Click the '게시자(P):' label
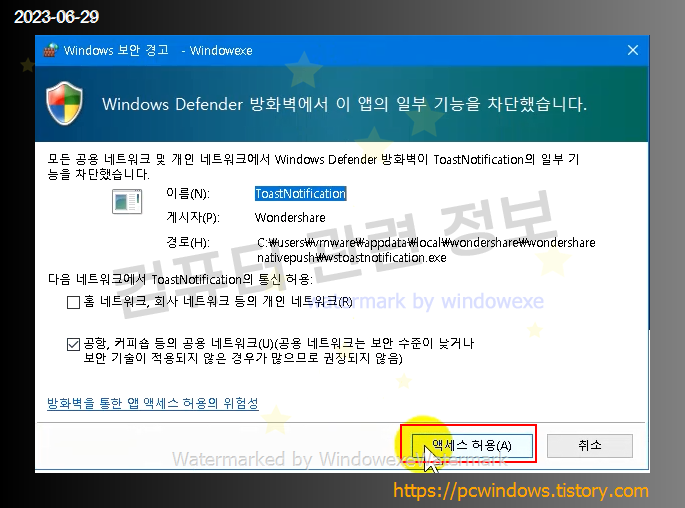This screenshot has width=685, height=508. pyautogui.click(x=193, y=217)
